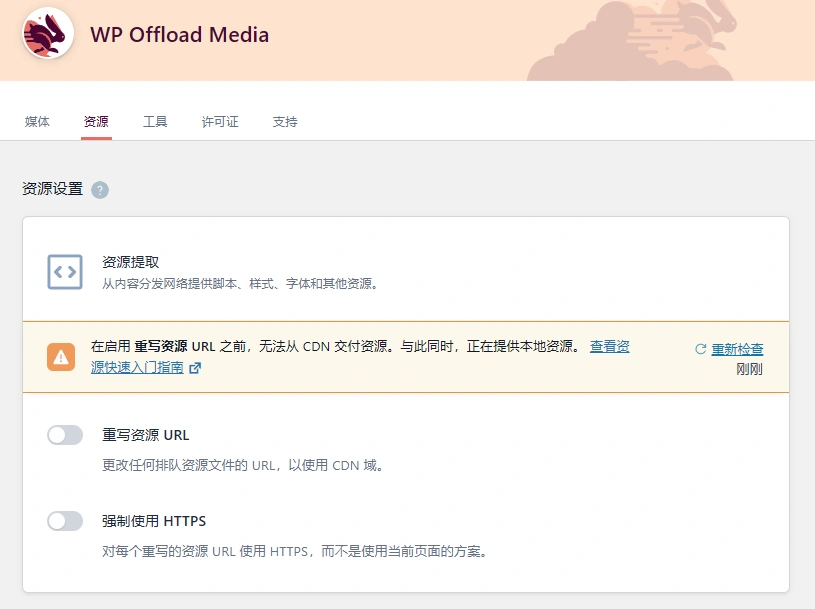Click the 刚刚 timestamp text
The image size is (815, 609).
click(749, 368)
